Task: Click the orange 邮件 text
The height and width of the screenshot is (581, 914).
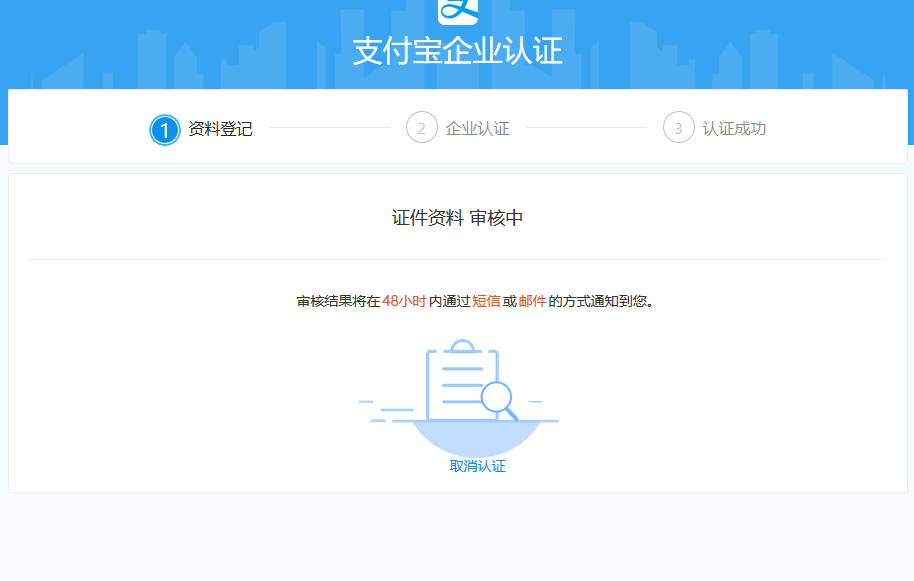Action: (x=532, y=301)
